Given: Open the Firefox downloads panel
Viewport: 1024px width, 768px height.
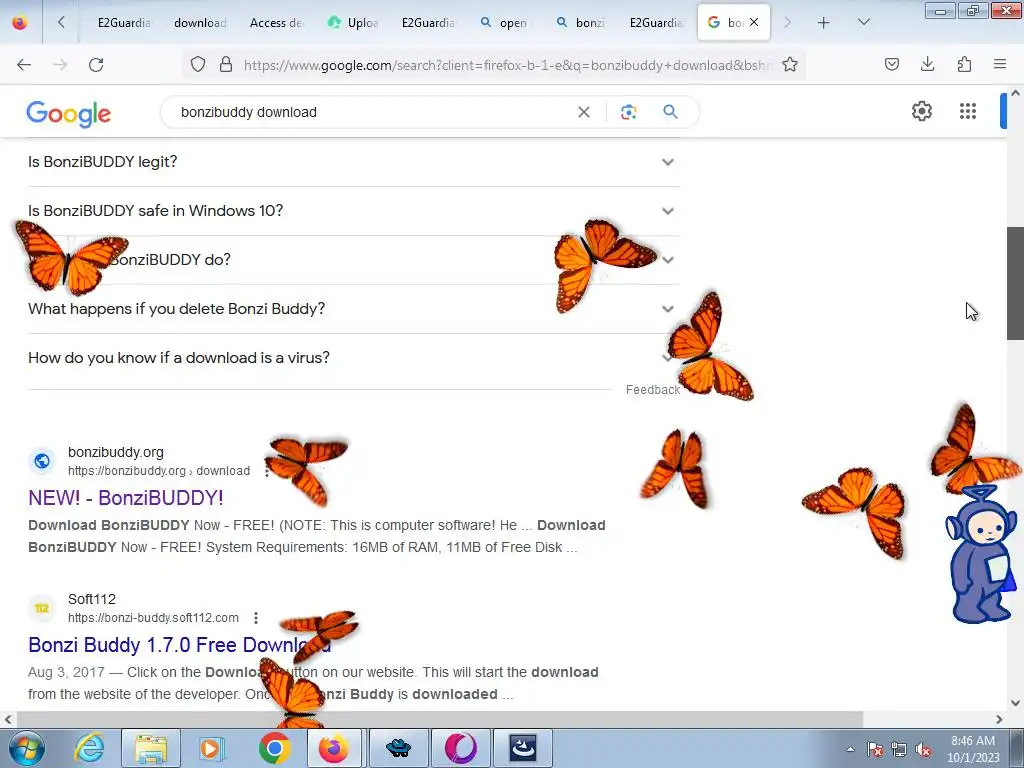Looking at the screenshot, I should click(927, 65).
